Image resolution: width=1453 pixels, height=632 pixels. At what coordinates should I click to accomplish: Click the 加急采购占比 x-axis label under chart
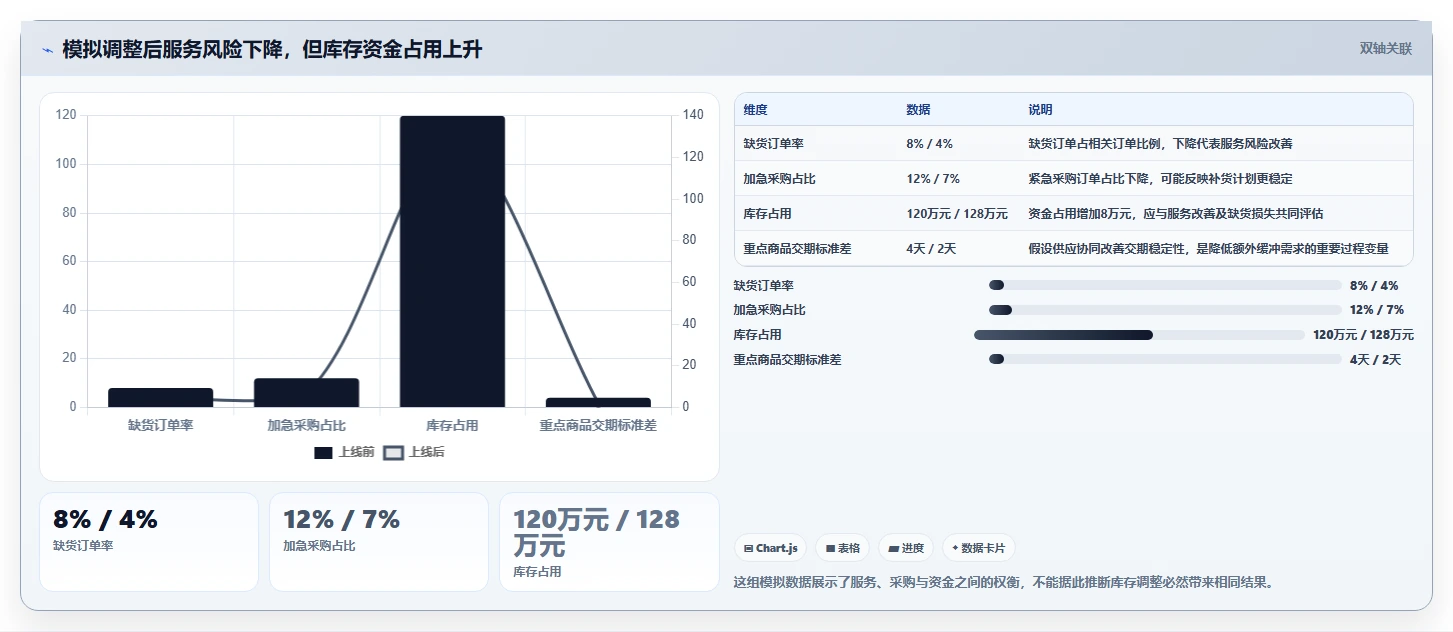click(x=306, y=425)
